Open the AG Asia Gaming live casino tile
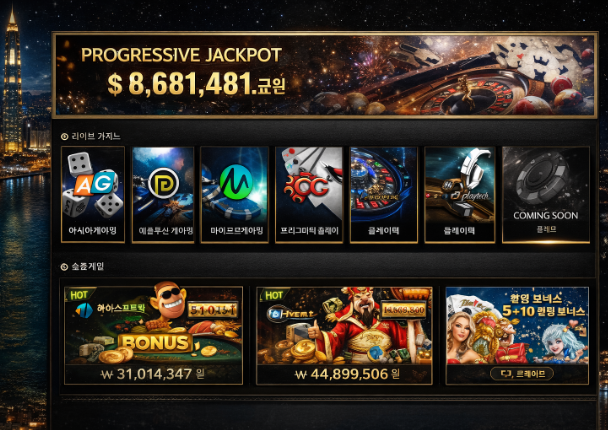 point(93,195)
